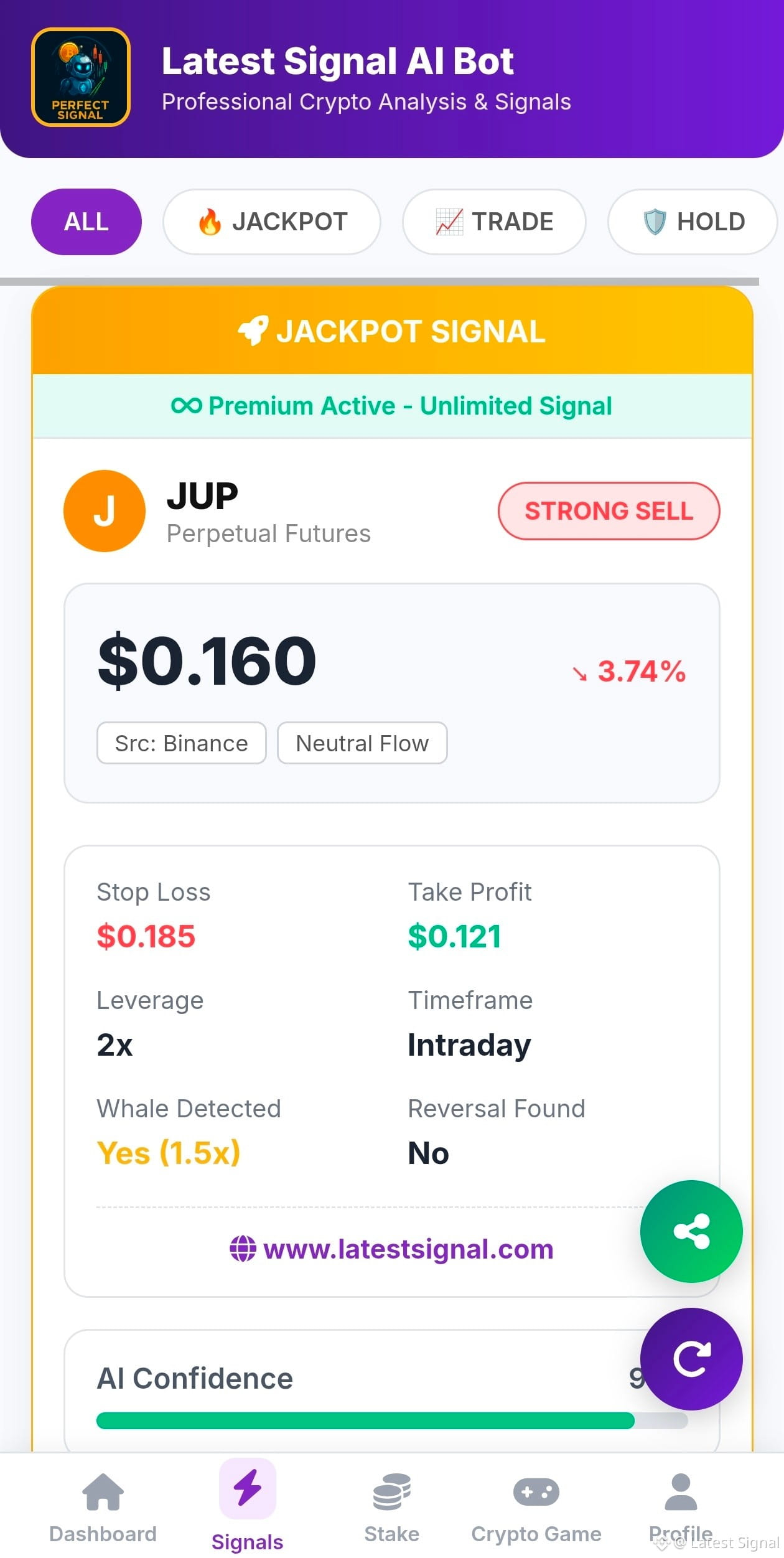The image size is (784, 1558).
Task: Tap the orange JUP coin avatar
Action: pyautogui.click(x=105, y=510)
